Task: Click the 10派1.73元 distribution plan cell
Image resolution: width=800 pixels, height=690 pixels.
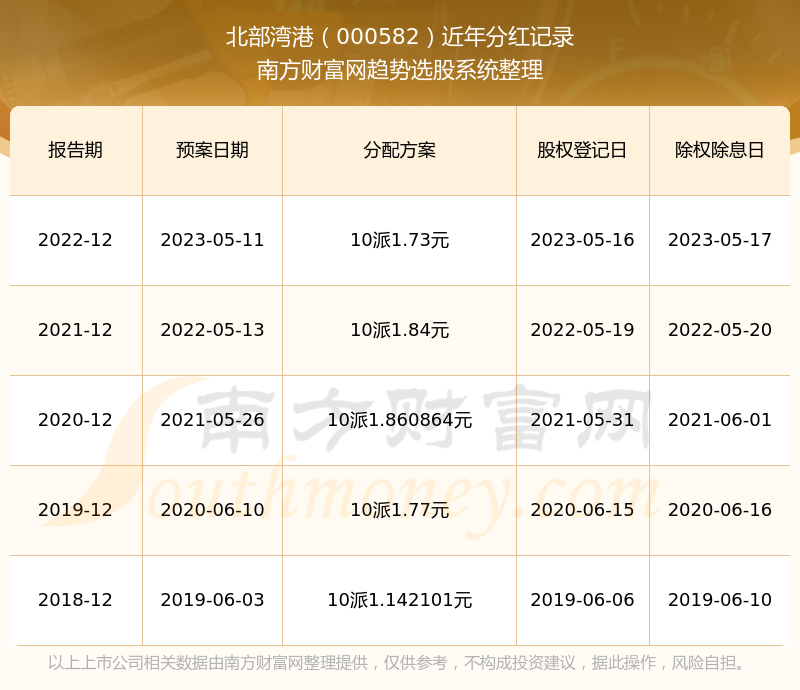Action: (x=399, y=240)
